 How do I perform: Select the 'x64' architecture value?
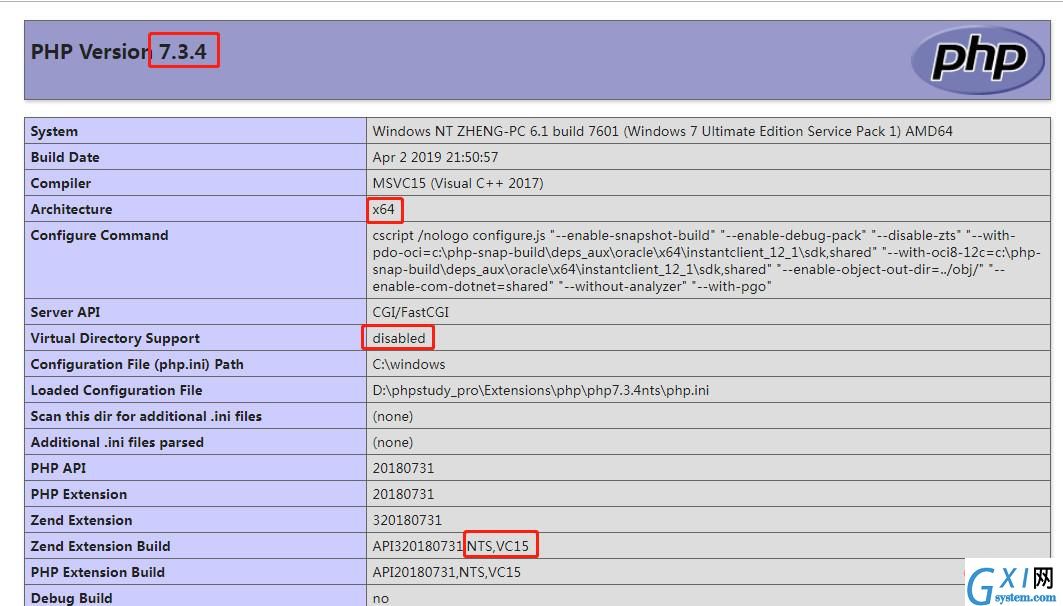click(383, 209)
